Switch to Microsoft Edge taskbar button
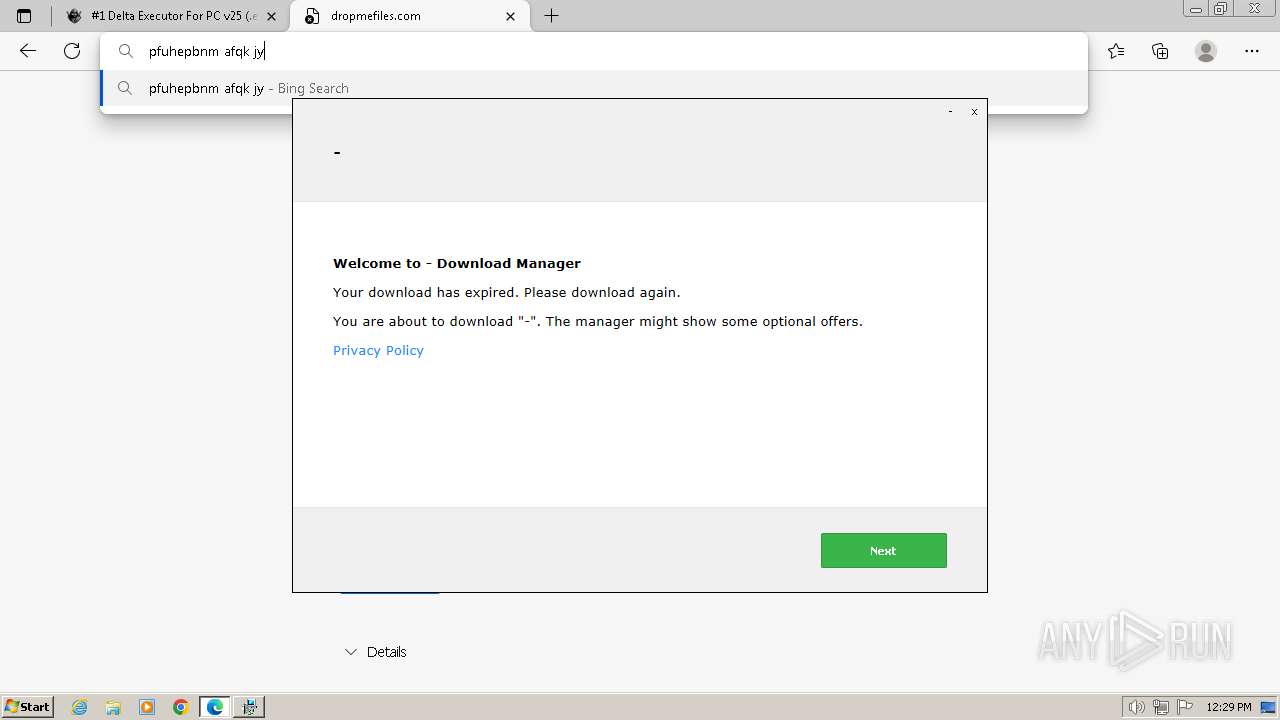The height and width of the screenshot is (720, 1280). pyautogui.click(x=215, y=707)
